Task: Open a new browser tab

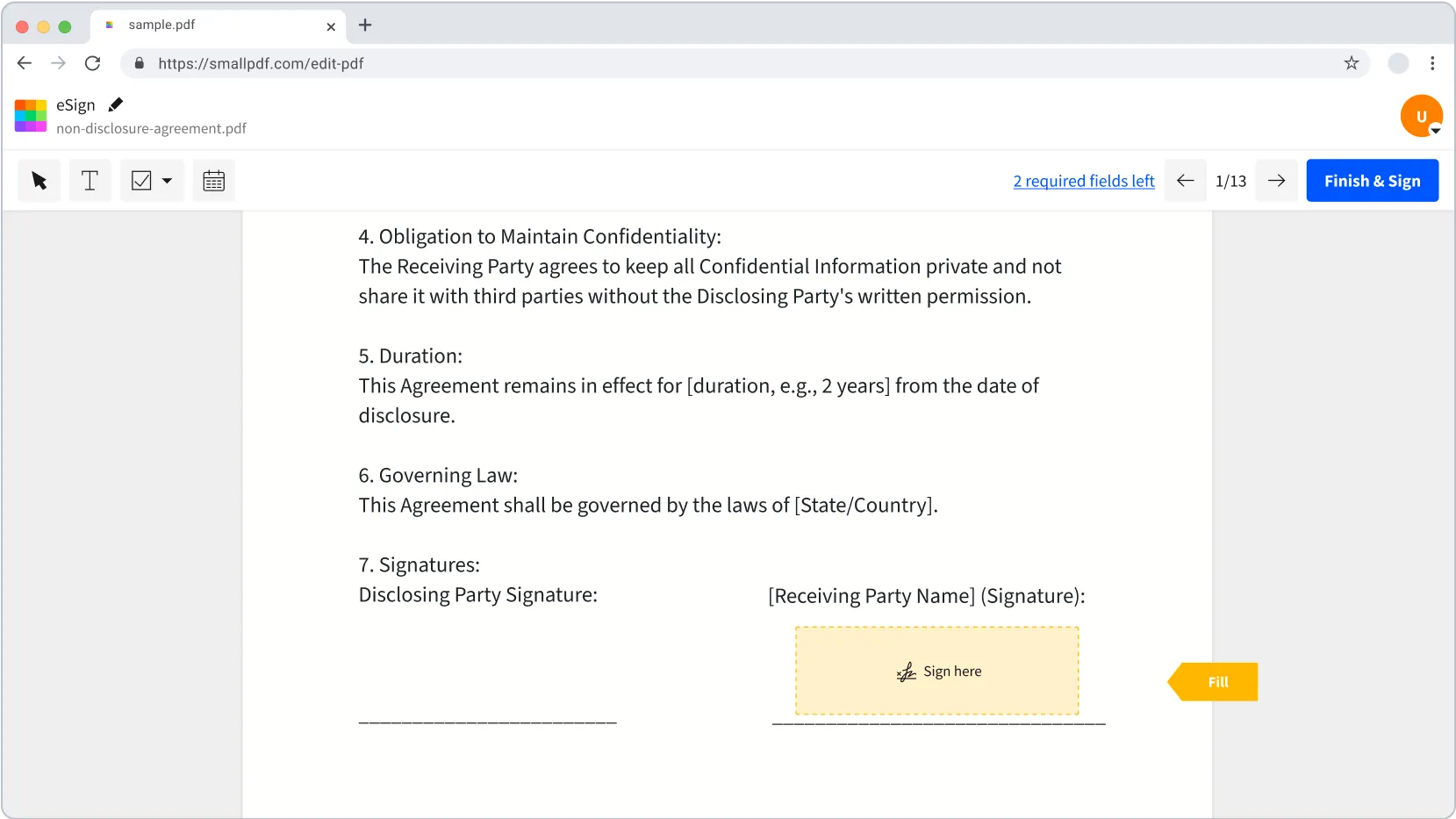Action: tap(365, 25)
